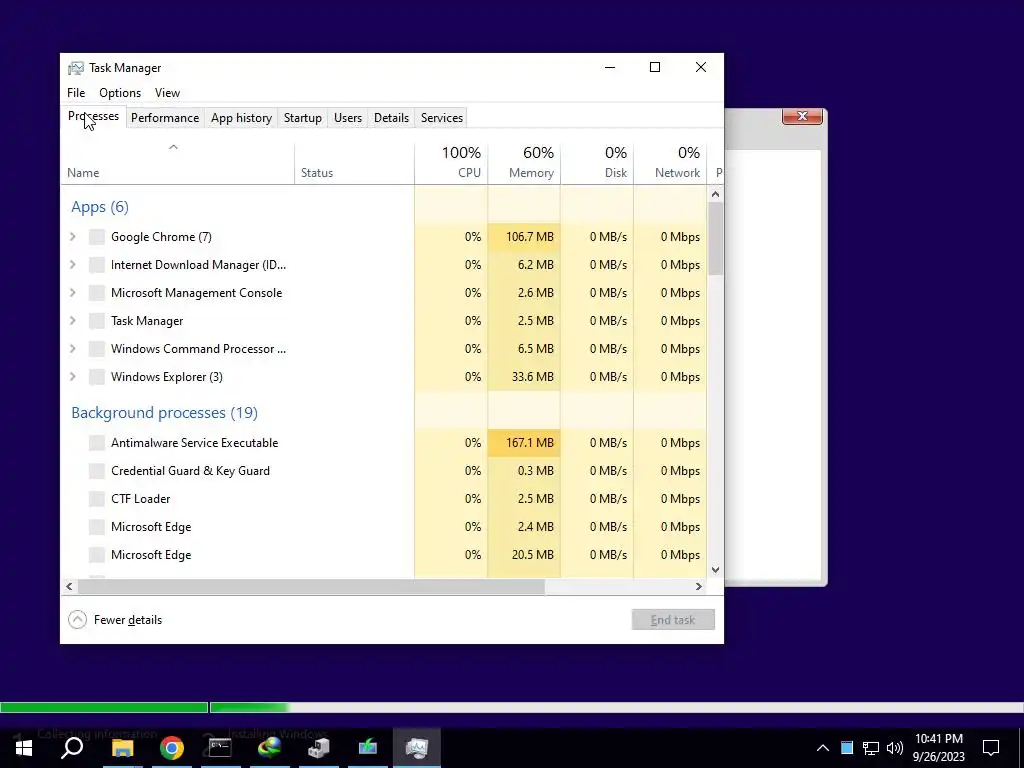Open the network tray icon
The width and height of the screenshot is (1024, 768).
(x=871, y=748)
